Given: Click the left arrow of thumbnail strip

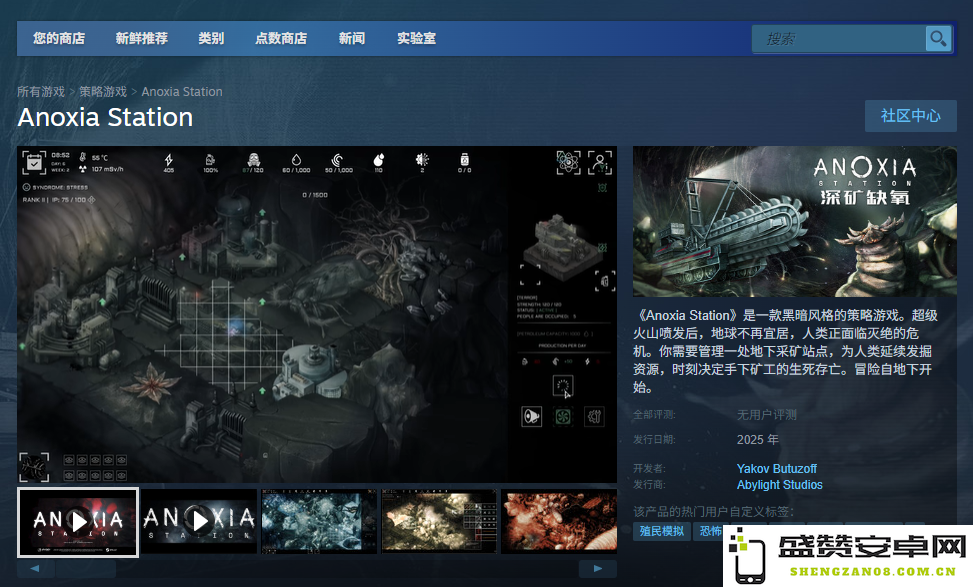Looking at the screenshot, I should pos(35,568).
